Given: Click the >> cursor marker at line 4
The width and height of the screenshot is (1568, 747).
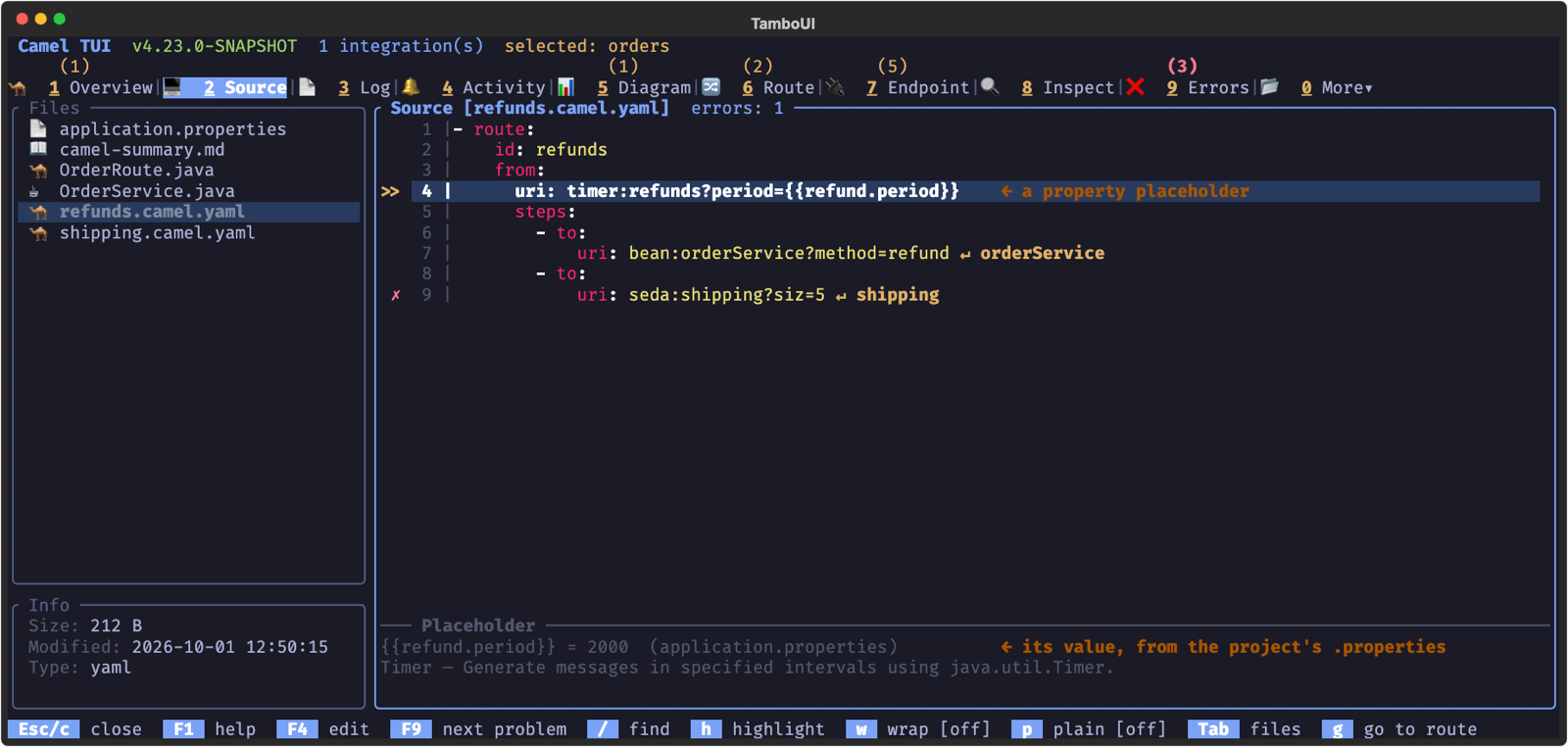Looking at the screenshot, I should point(390,191).
